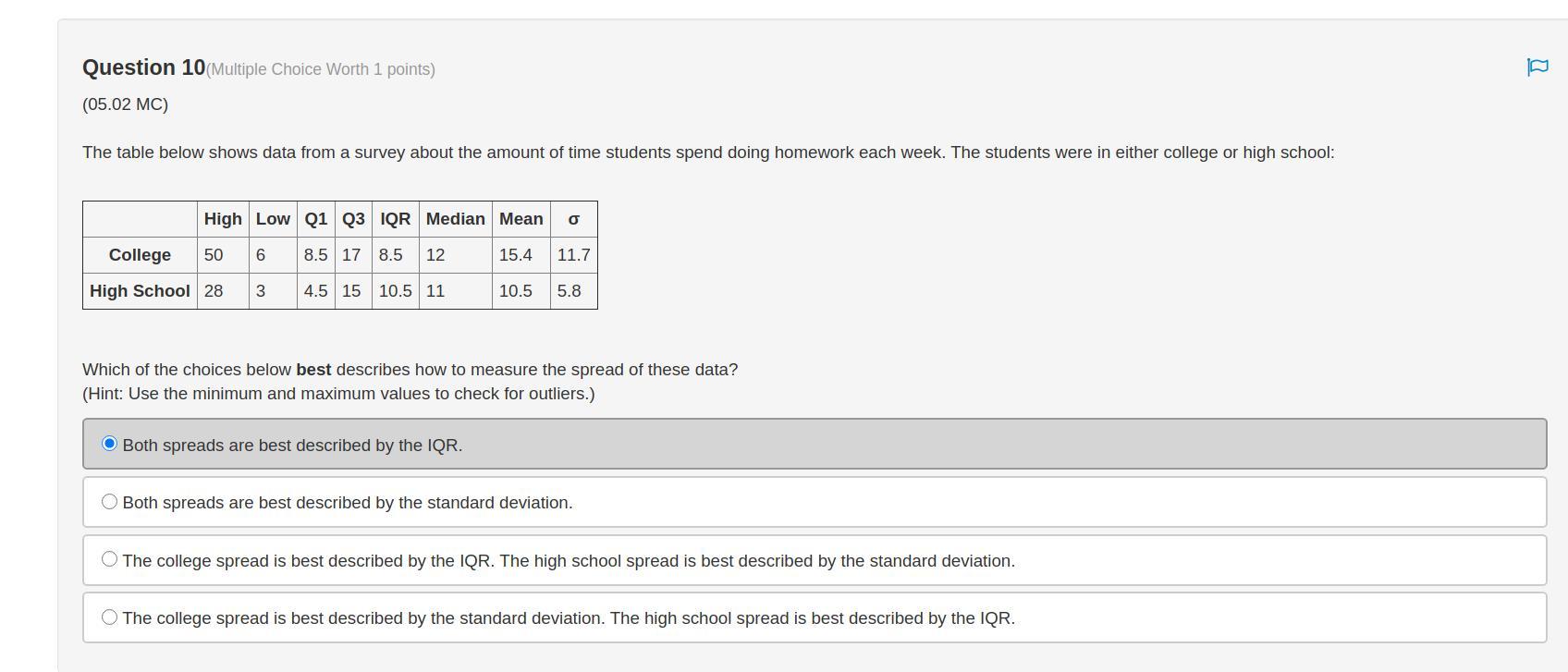
Task: Click the College sigma value 11.7
Action: tap(574, 255)
